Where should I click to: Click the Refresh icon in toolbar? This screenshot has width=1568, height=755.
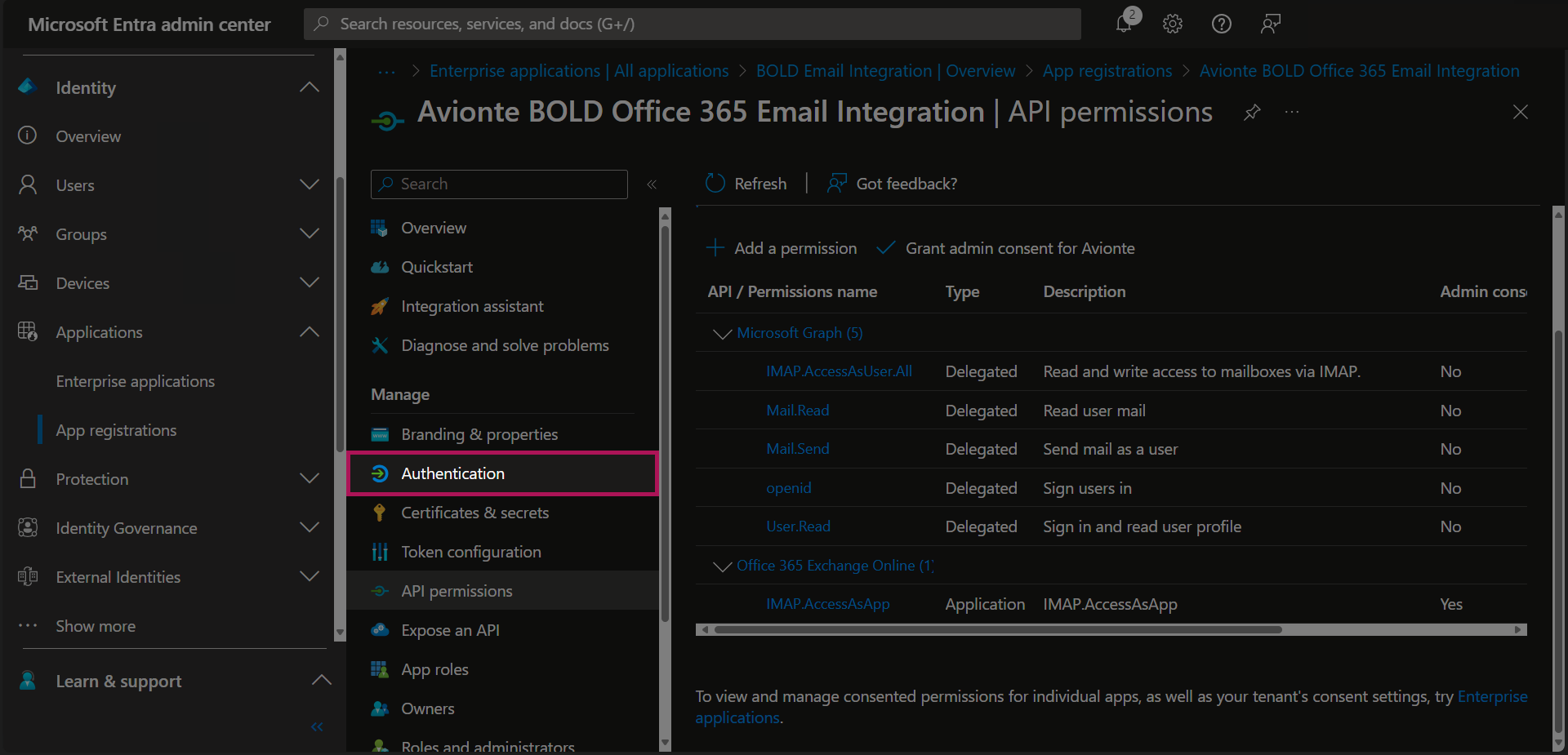[715, 184]
